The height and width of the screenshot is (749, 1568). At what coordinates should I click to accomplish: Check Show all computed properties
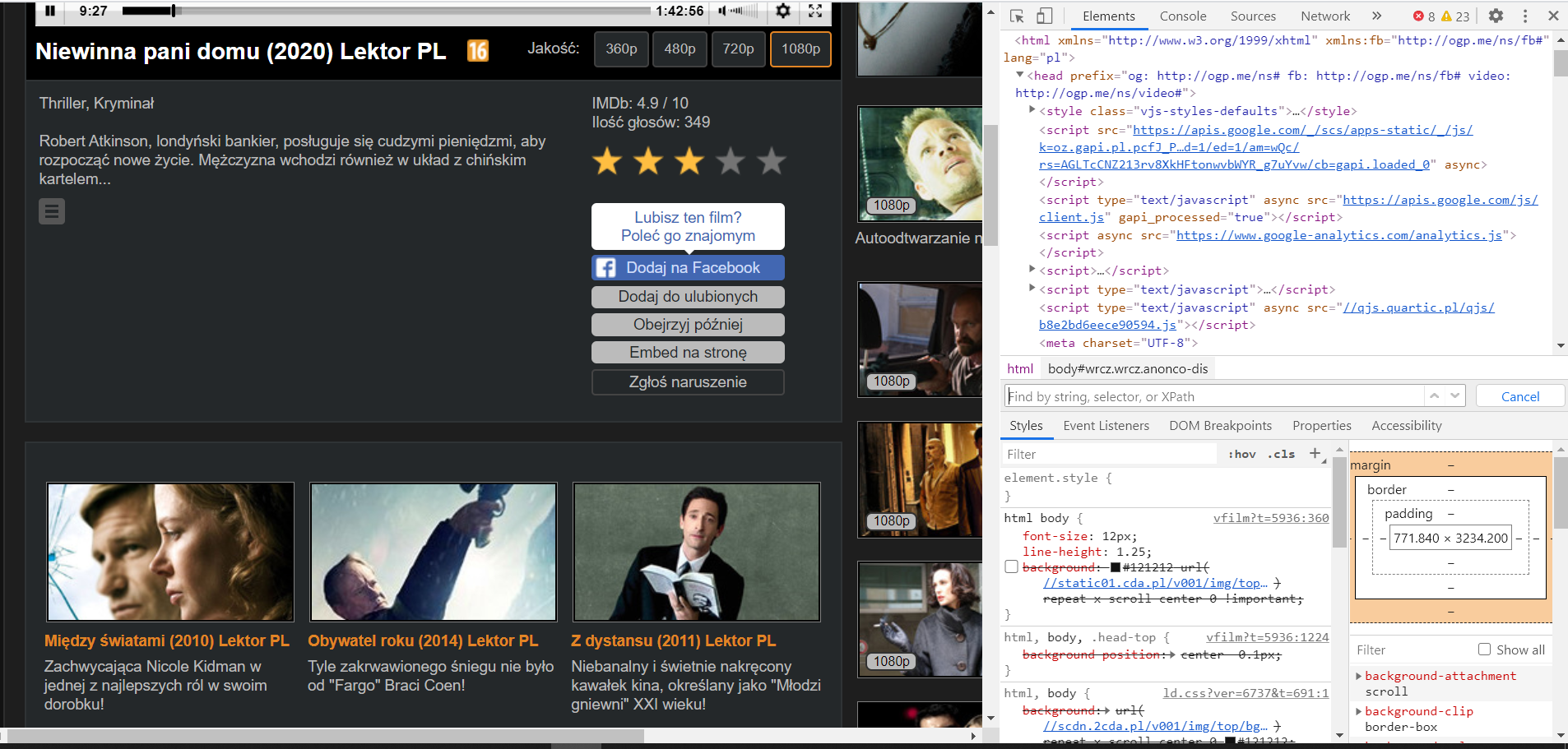1484,650
